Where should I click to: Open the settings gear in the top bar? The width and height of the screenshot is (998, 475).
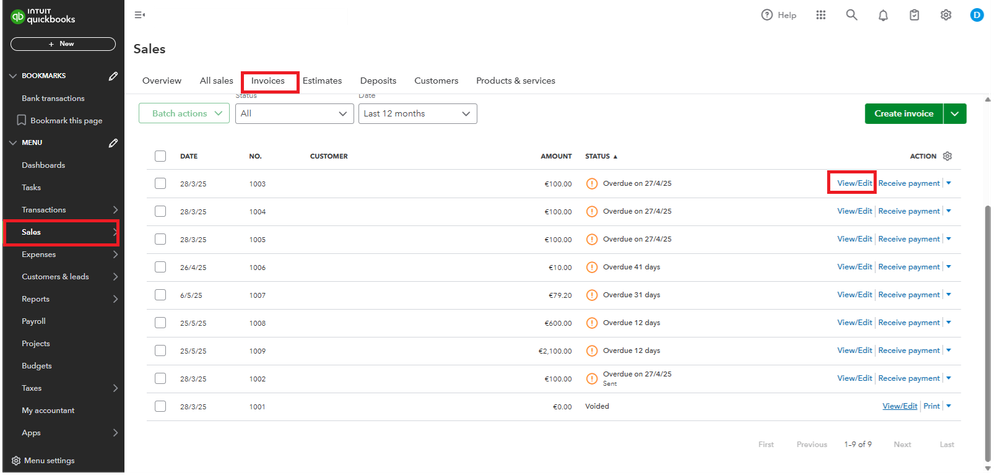click(x=946, y=15)
